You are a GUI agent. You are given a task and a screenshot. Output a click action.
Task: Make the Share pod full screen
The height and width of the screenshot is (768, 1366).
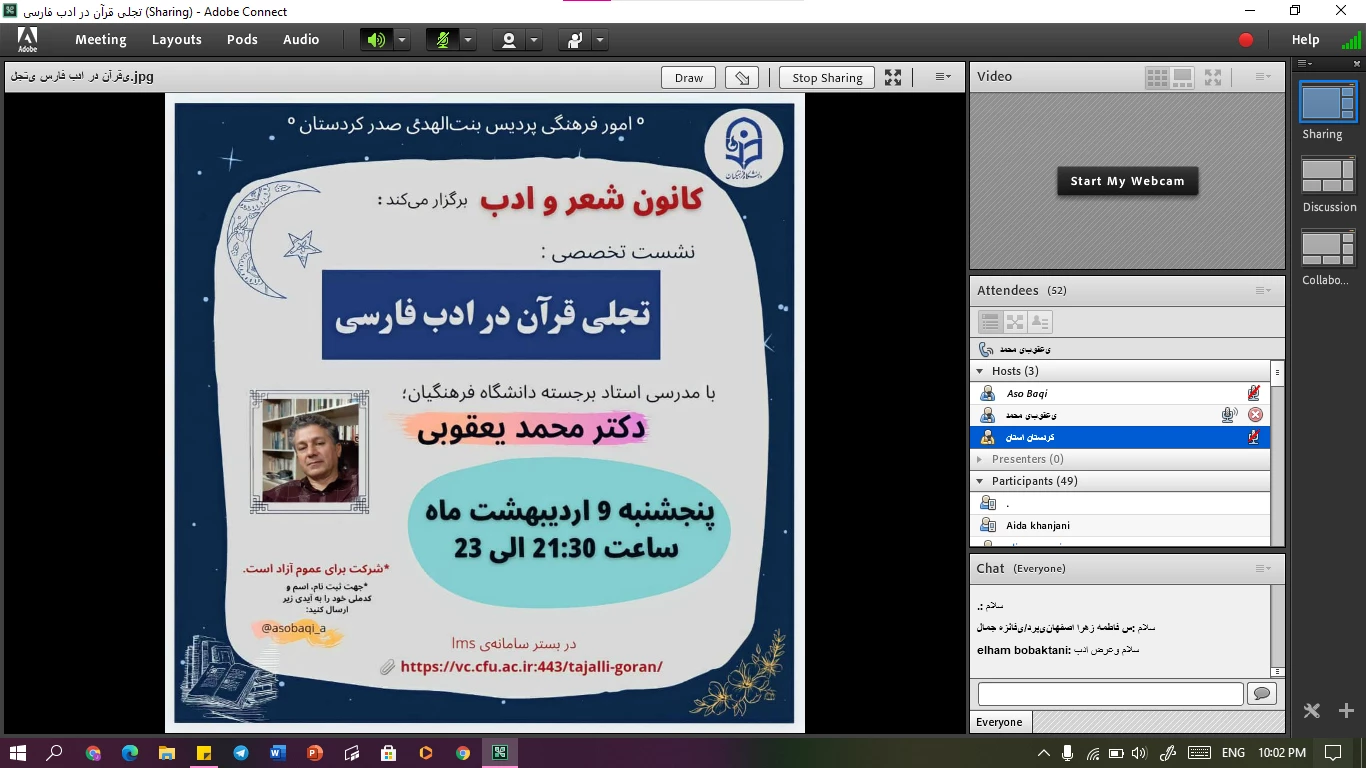click(x=893, y=78)
